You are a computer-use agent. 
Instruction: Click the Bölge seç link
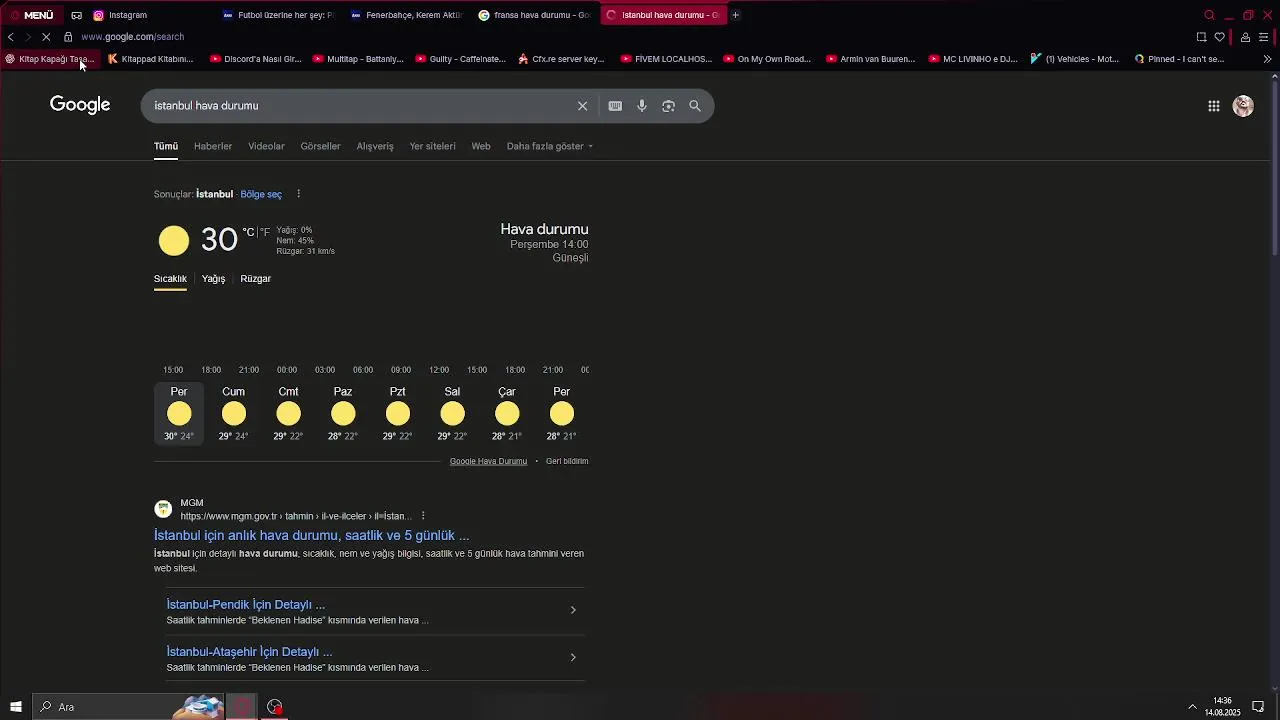tap(261, 194)
